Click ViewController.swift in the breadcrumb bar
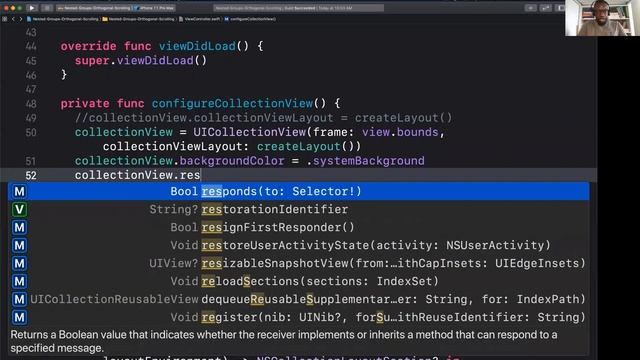The width and height of the screenshot is (640, 360). point(200,19)
